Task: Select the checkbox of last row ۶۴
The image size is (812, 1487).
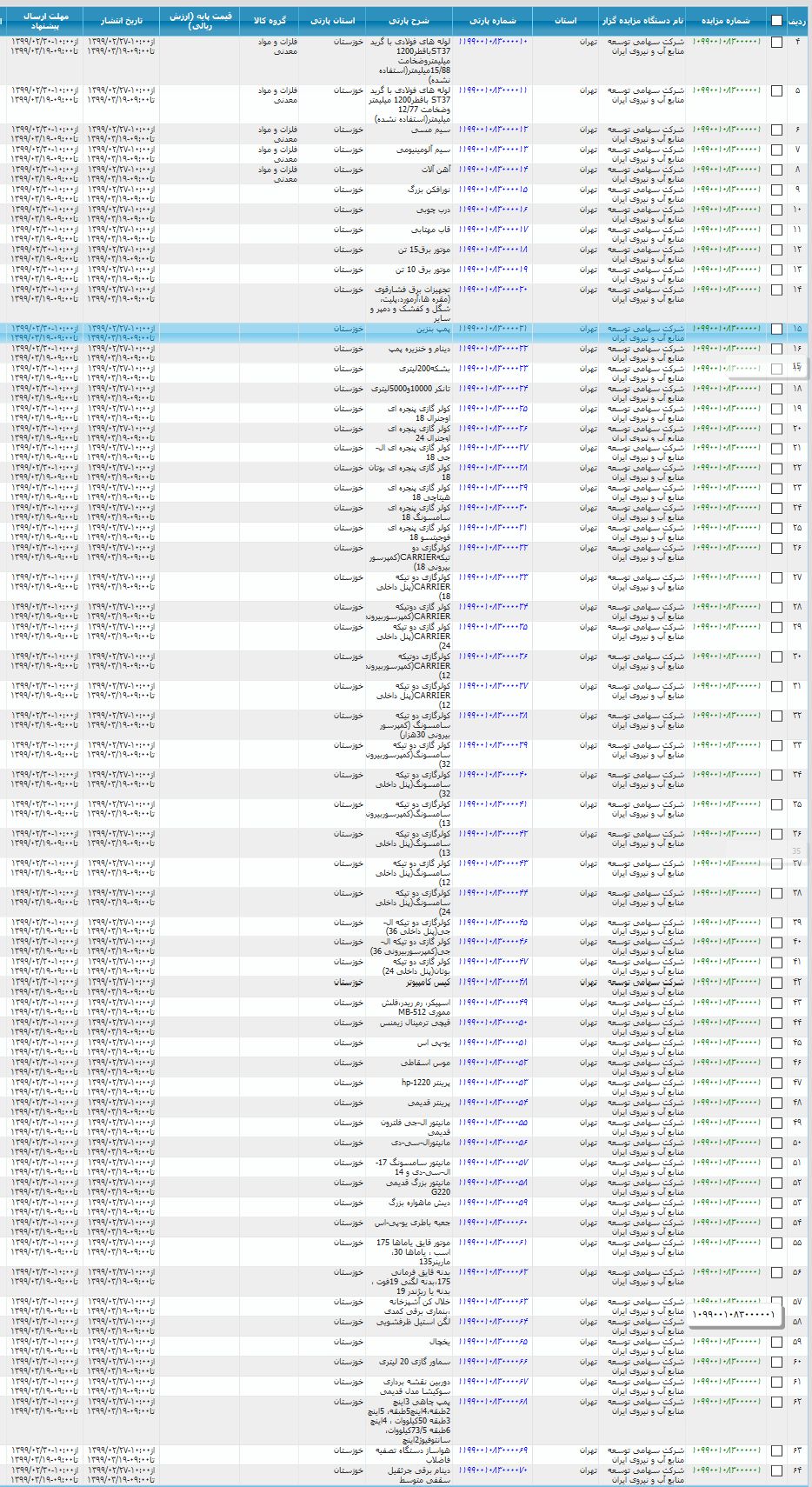Action: click(776, 1471)
